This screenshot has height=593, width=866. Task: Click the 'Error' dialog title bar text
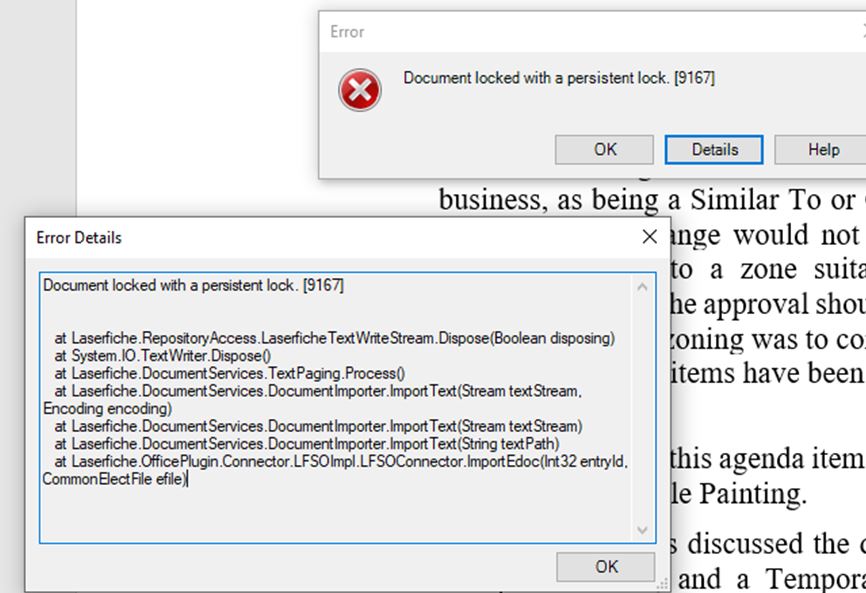(347, 31)
